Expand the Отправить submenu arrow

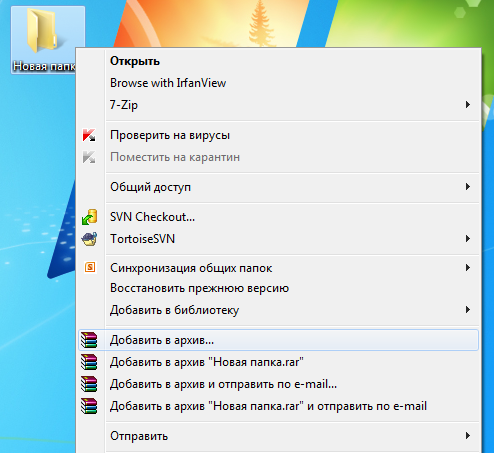click(468, 436)
